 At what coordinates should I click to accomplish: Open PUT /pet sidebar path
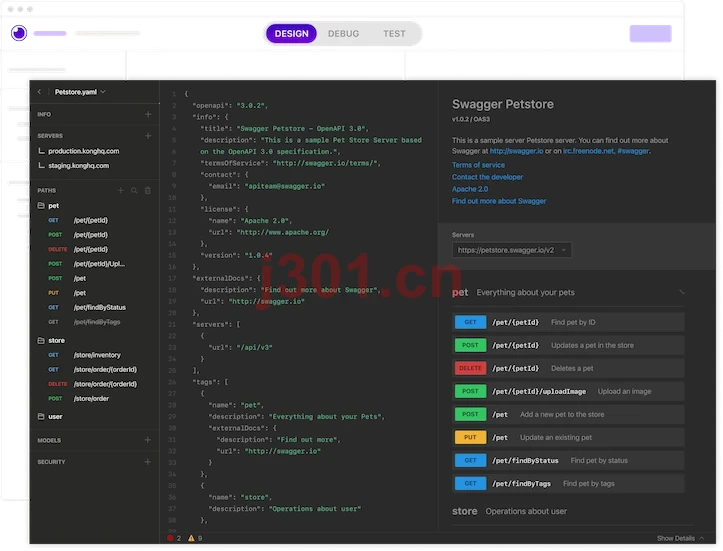[67, 293]
